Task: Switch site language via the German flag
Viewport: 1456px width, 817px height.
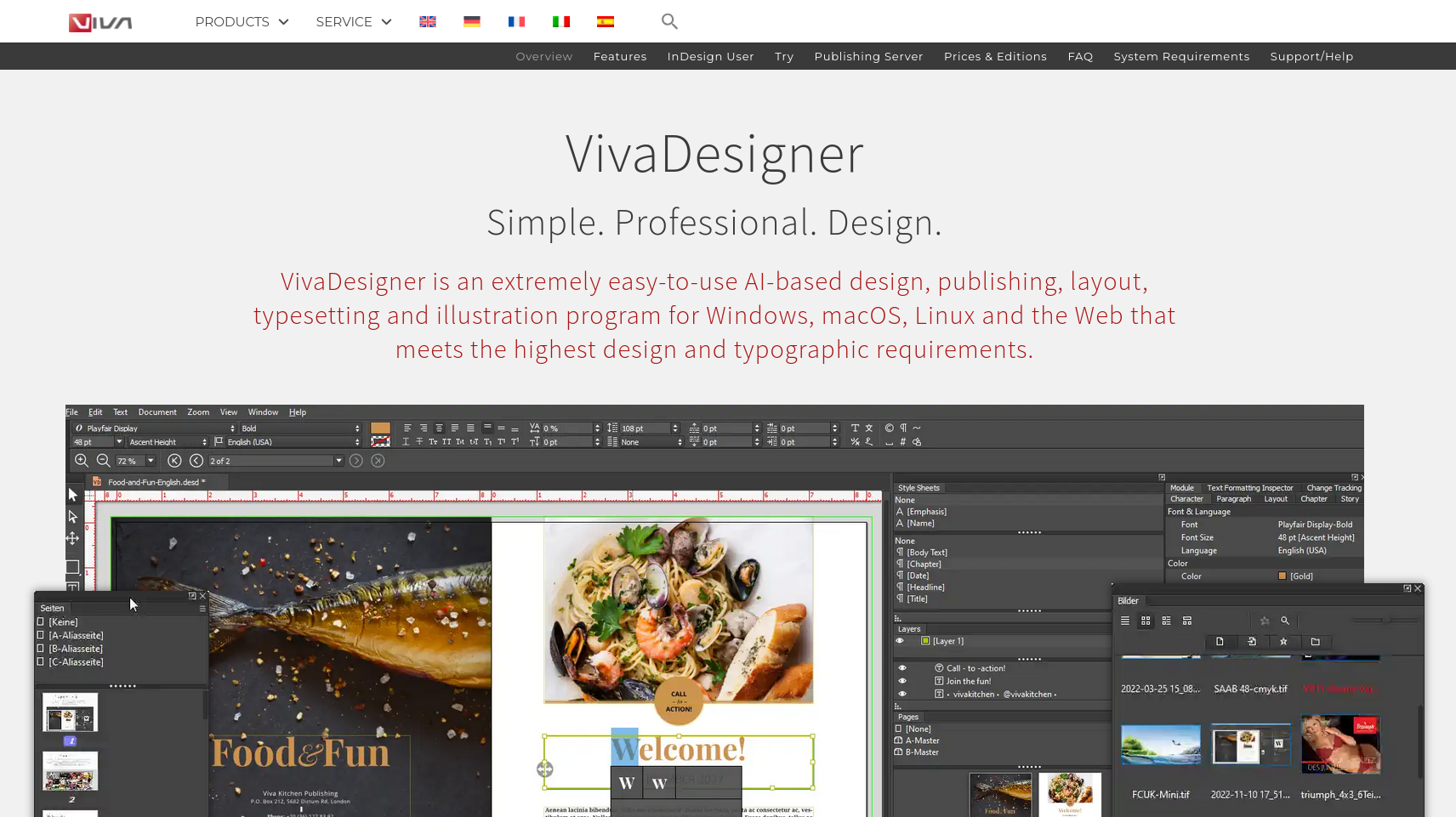Action: tap(472, 21)
